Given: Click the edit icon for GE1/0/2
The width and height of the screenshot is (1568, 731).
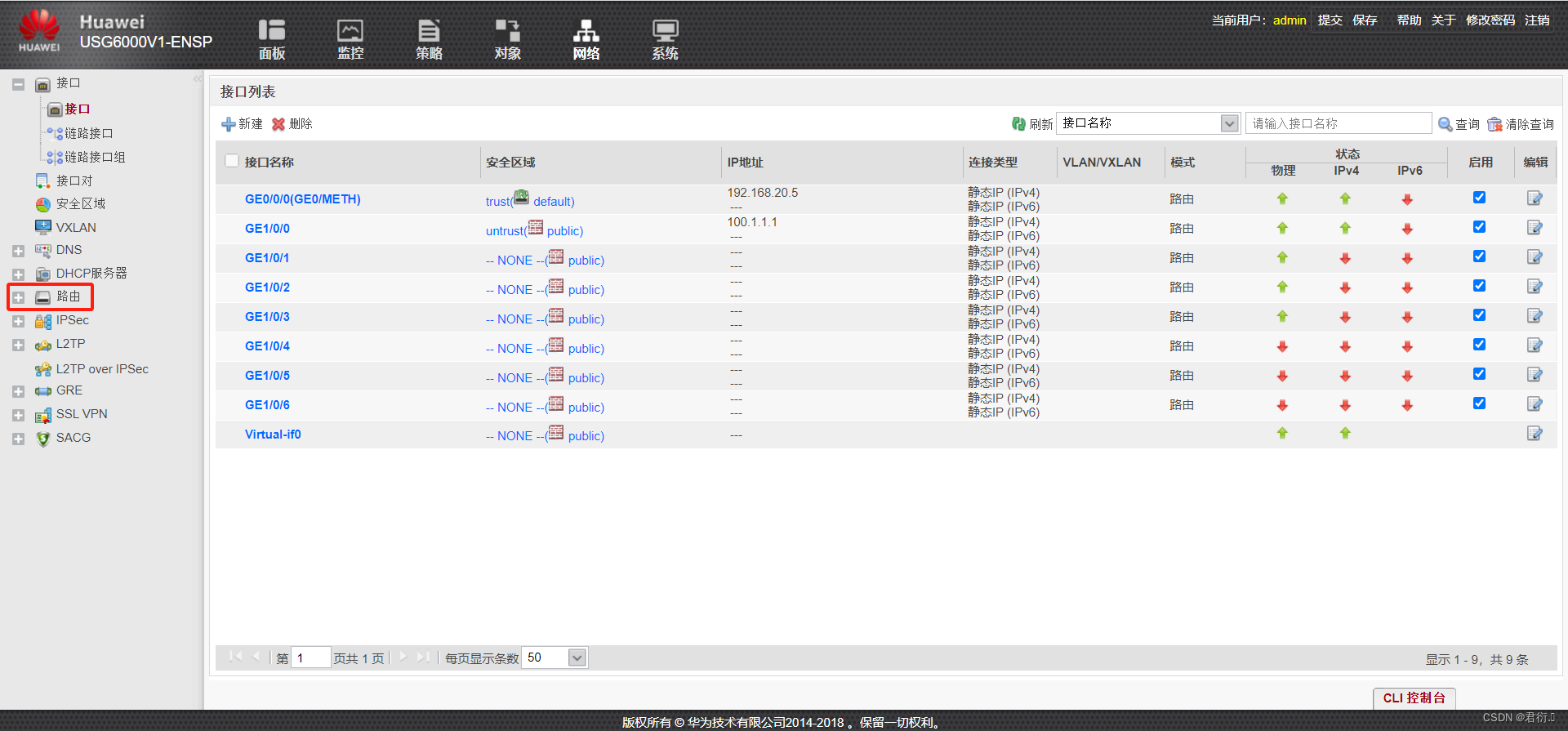Looking at the screenshot, I should click(x=1535, y=287).
